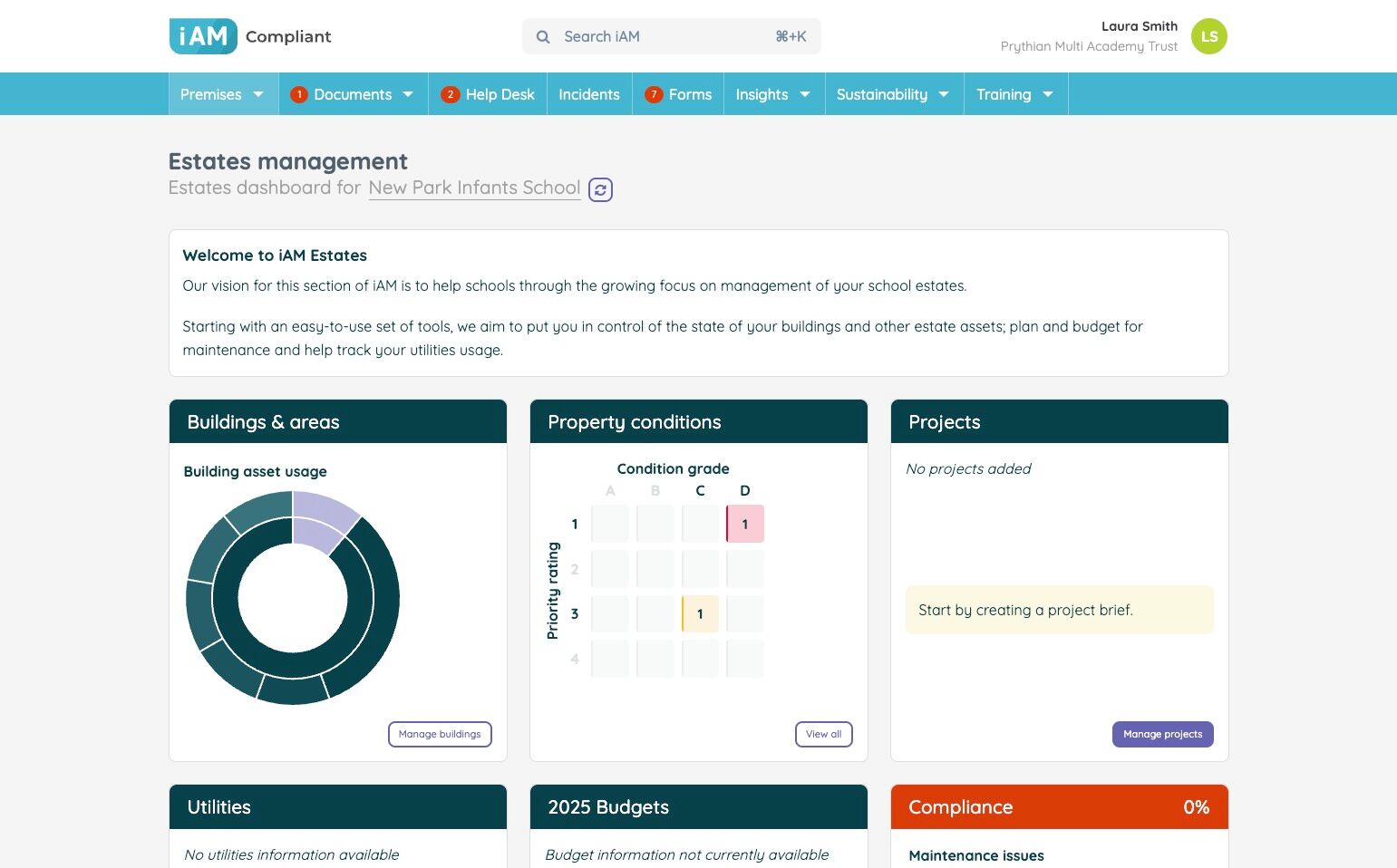Click the Documents notification badge
The image size is (1397, 868).
[299, 94]
